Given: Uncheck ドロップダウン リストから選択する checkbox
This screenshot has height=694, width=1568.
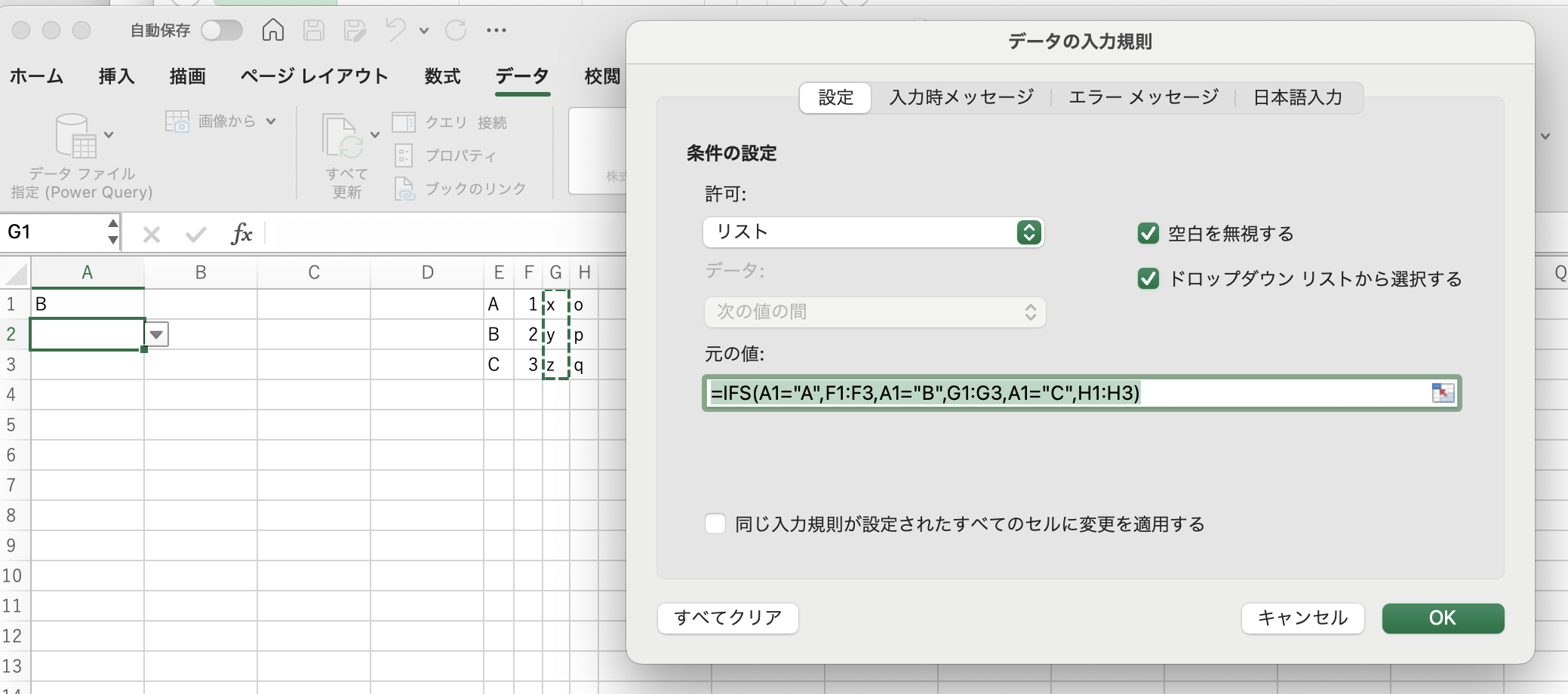Looking at the screenshot, I should [1148, 279].
